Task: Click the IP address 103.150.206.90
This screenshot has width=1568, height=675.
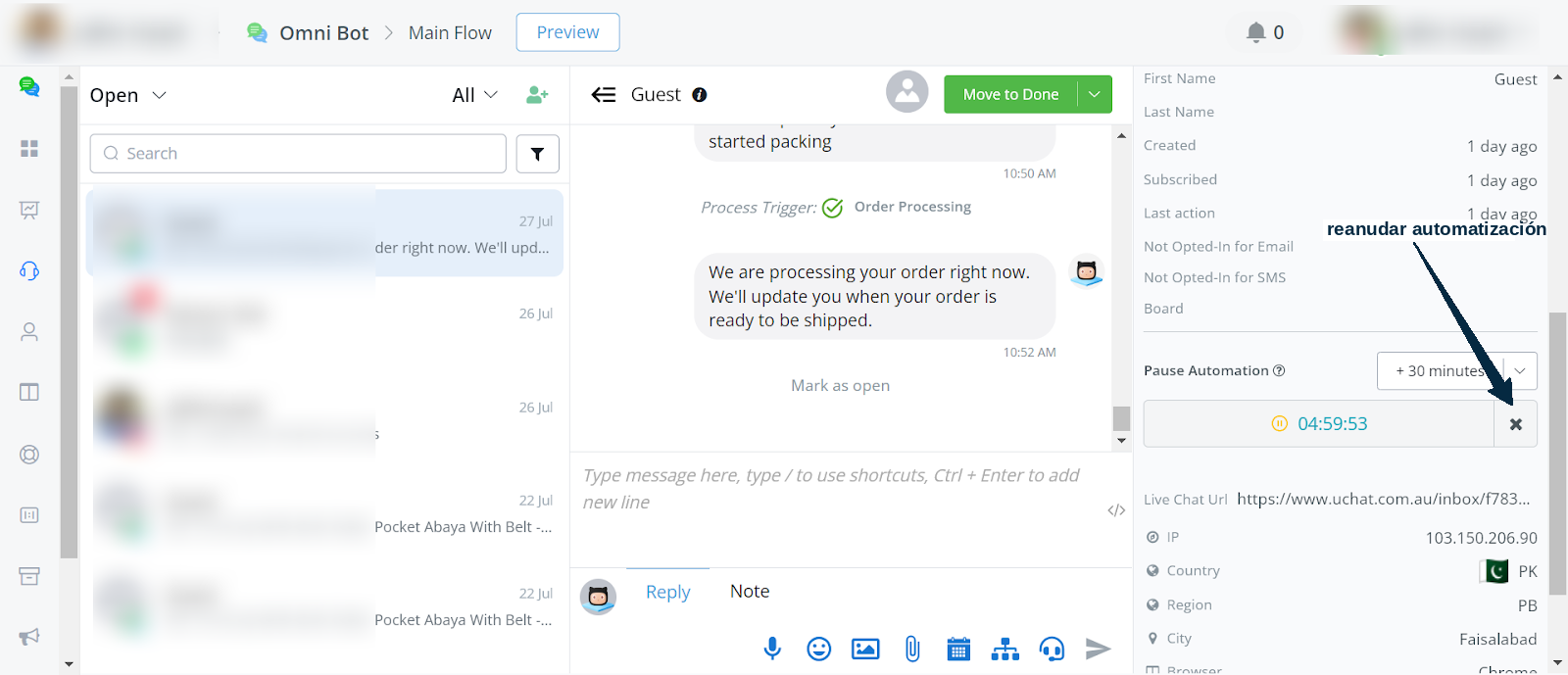Action: coord(1481,538)
